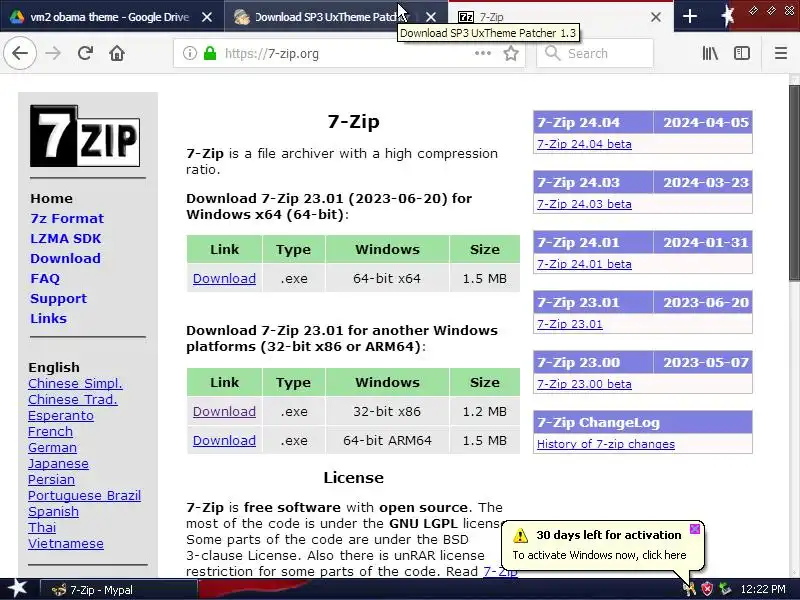Click the 7-Zip - Mypal taskbar button

(118, 590)
